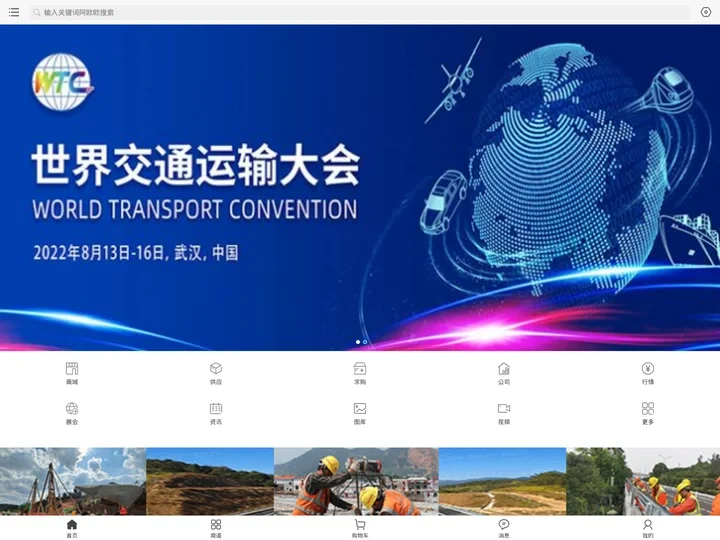The height and width of the screenshot is (540, 720).
Task: Open the grassy field with path photo
Action: pyautogui.click(x=502, y=481)
